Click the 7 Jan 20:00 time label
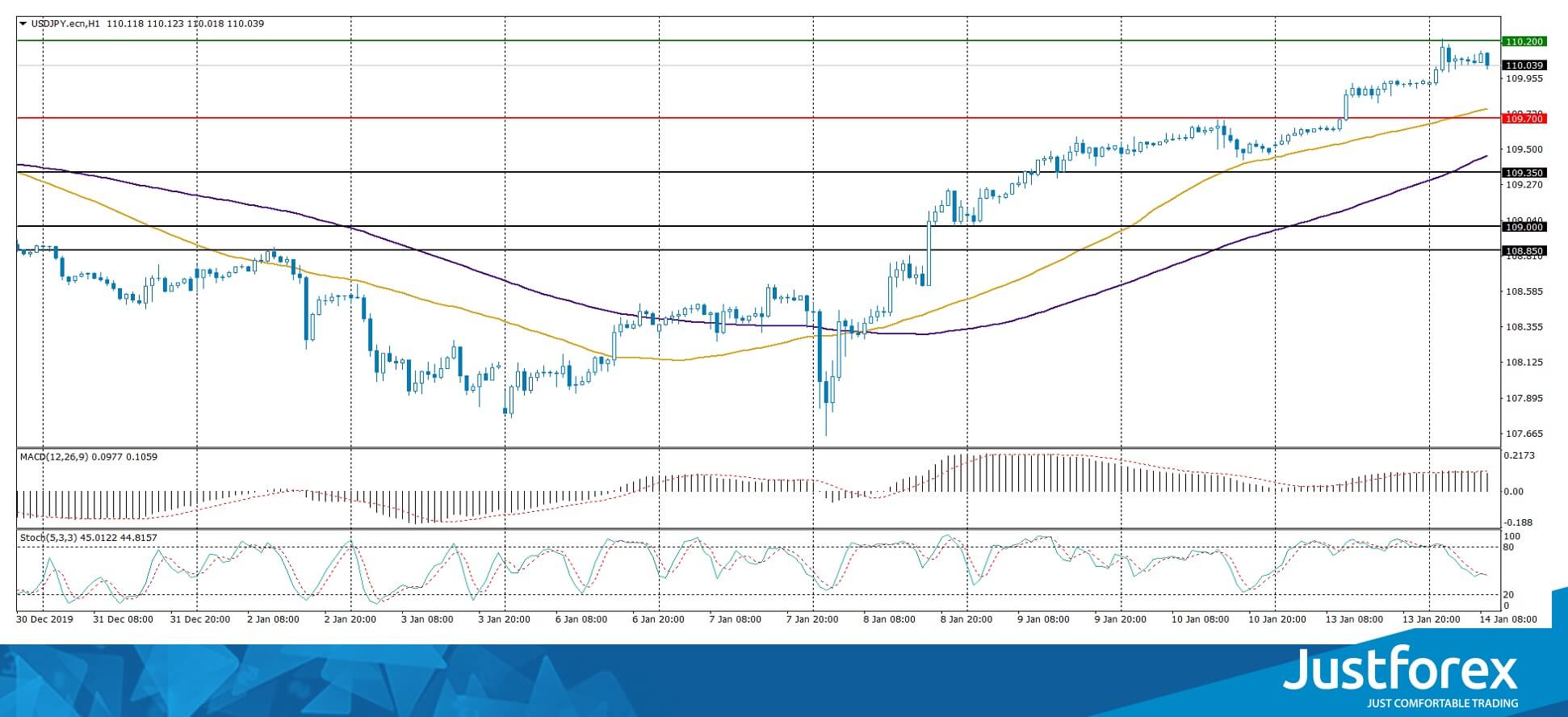The image size is (1568, 717). click(x=812, y=620)
